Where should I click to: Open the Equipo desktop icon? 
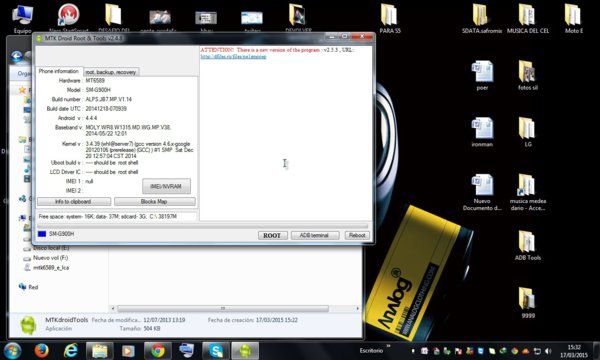pyautogui.click(x=22, y=18)
